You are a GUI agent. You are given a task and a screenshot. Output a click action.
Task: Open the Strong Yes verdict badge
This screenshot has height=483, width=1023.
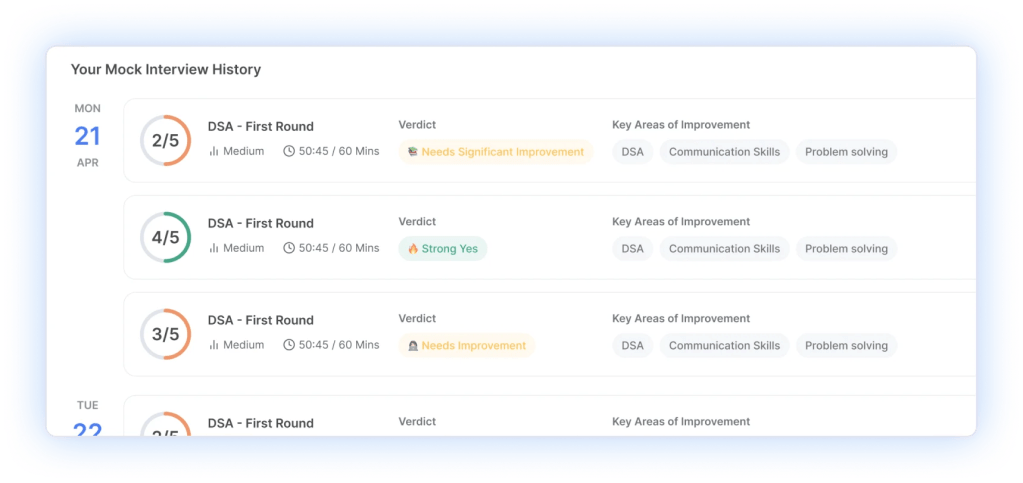pyautogui.click(x=442, y=249)
